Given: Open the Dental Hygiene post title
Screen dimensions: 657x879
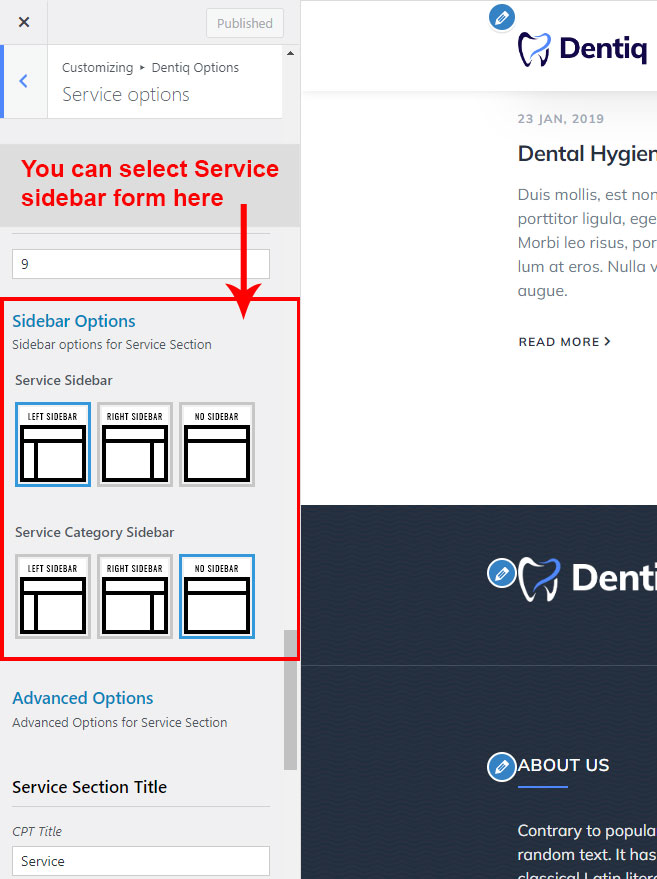Looking at the screenshot, I should [586, 154].
